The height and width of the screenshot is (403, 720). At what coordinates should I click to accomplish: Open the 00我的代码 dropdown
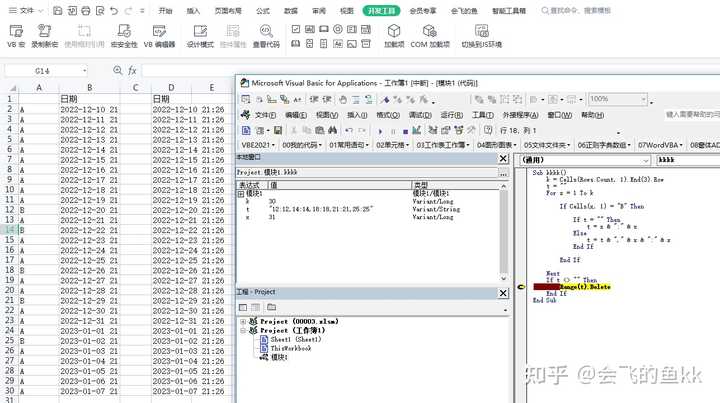[x=302, y=145]
